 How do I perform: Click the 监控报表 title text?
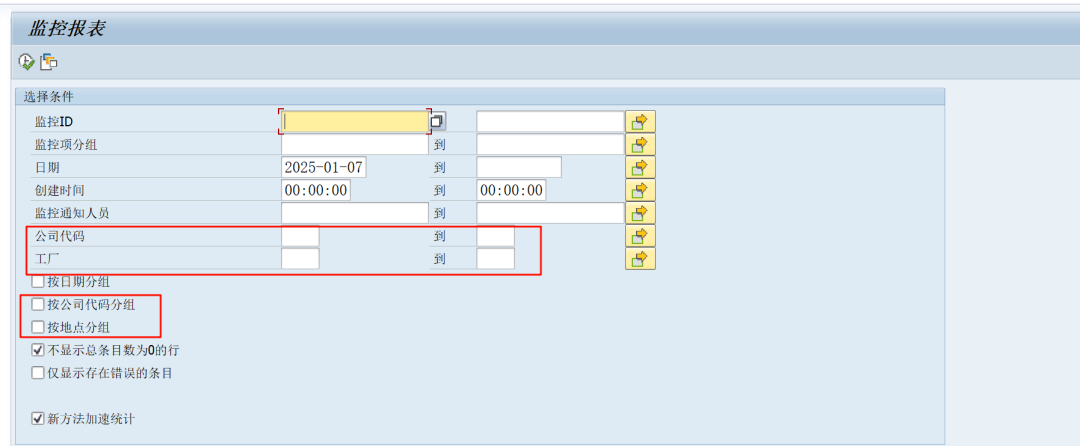(x=66, y=28)
